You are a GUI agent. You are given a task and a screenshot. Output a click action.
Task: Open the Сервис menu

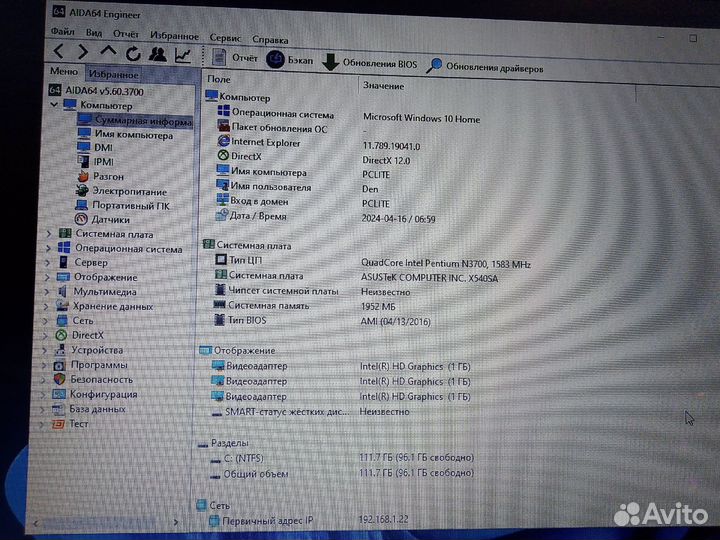tap(225, 38)
